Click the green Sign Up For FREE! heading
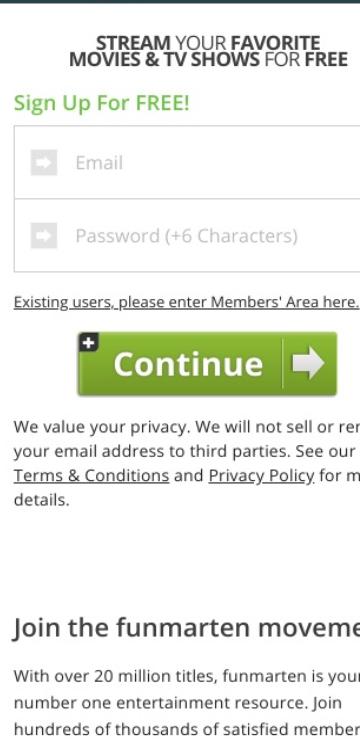360x740 pixels. coord(101,102)
